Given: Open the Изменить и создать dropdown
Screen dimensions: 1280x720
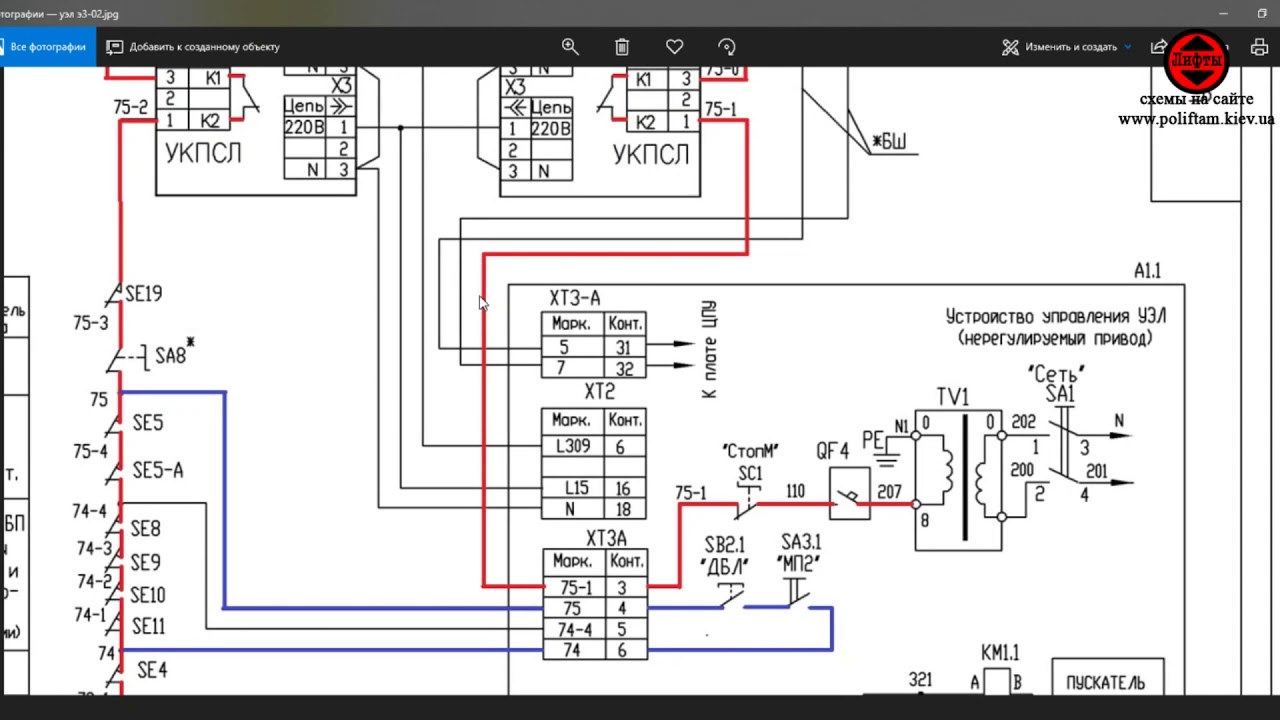Looking at the screenshot, I should (1067, 47).
